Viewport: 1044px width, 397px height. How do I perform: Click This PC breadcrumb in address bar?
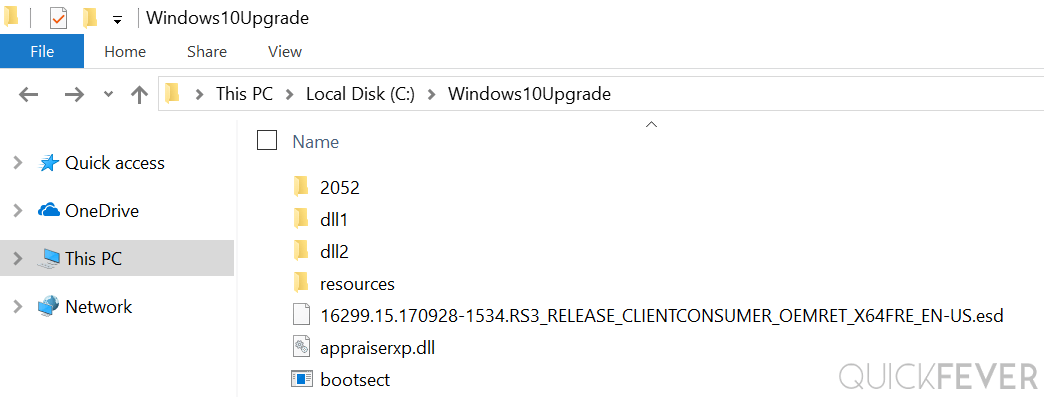pyautogui.click(x=244, y=94)
